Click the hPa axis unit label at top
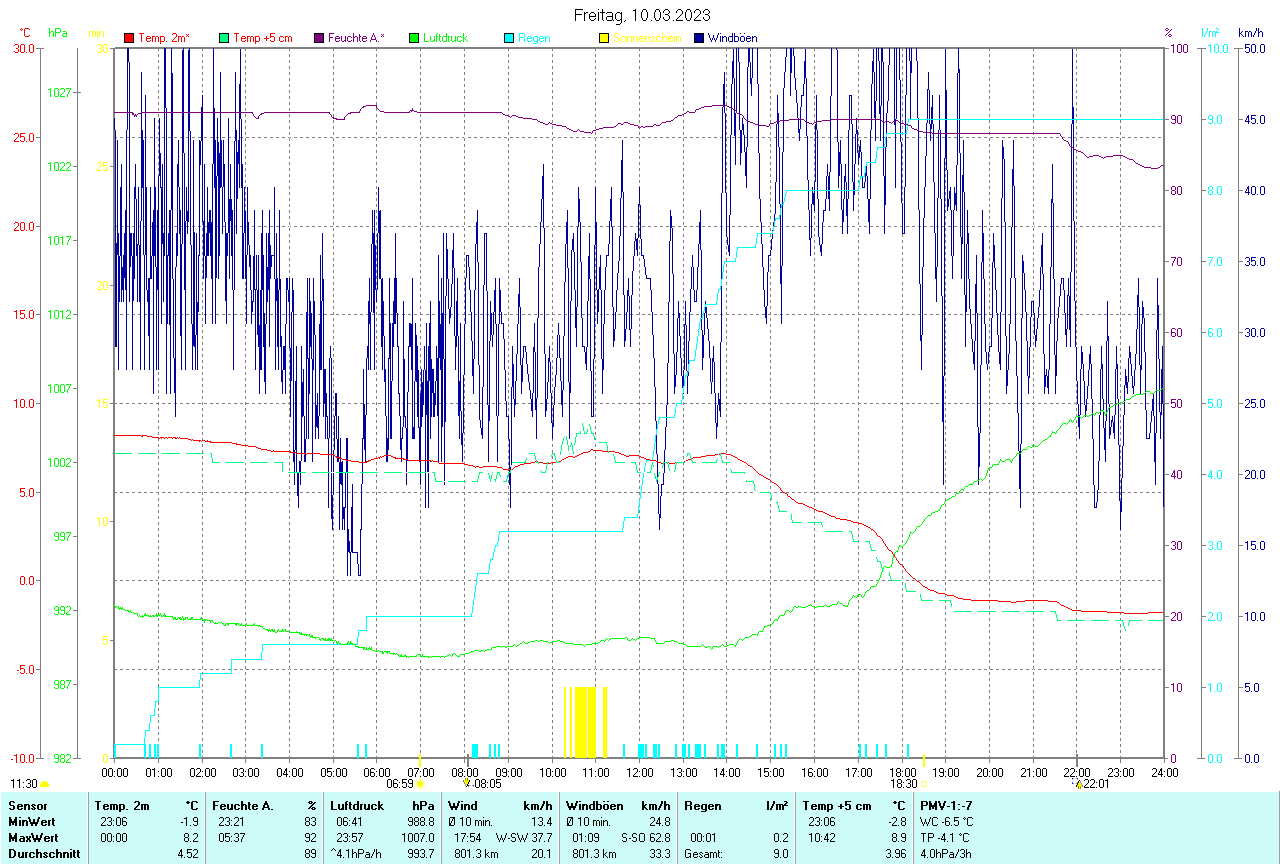This screenshot has height=864, width=1280. (59, 33)
